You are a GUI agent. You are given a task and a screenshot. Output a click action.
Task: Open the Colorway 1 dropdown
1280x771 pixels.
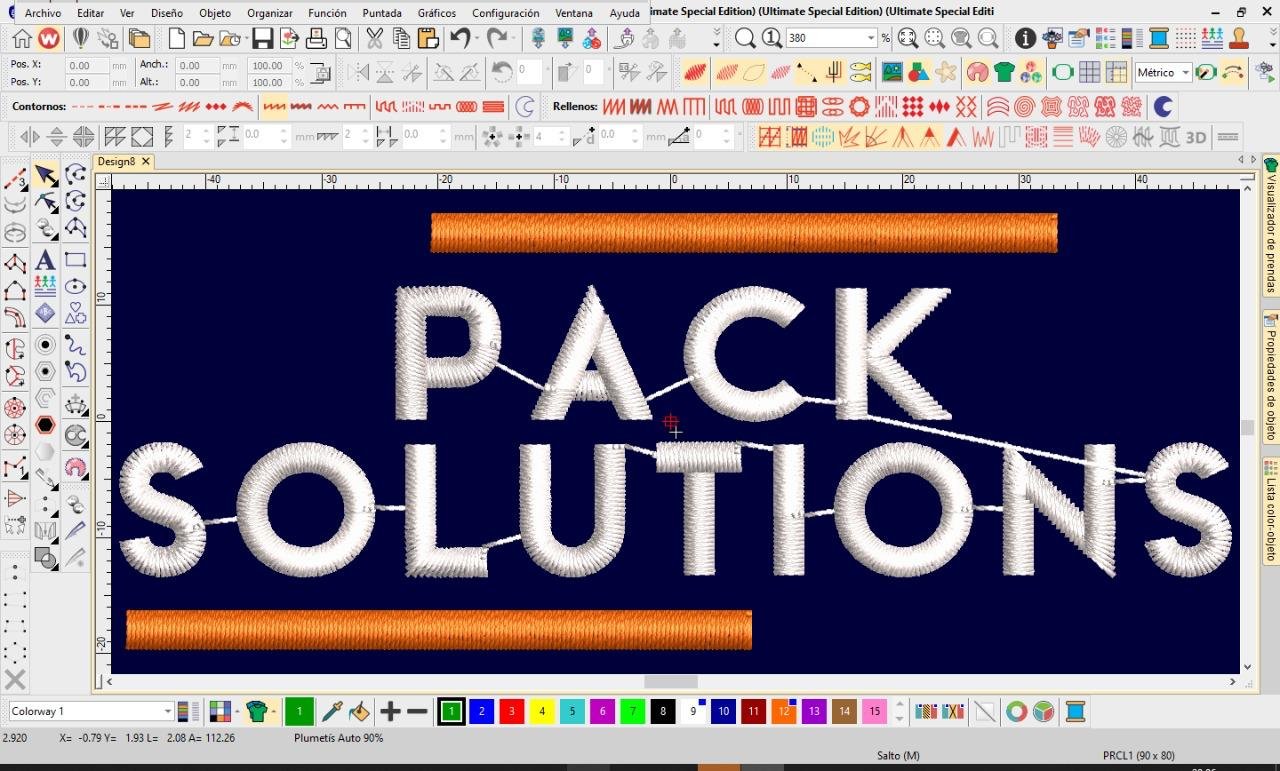(x=167, y=712)
